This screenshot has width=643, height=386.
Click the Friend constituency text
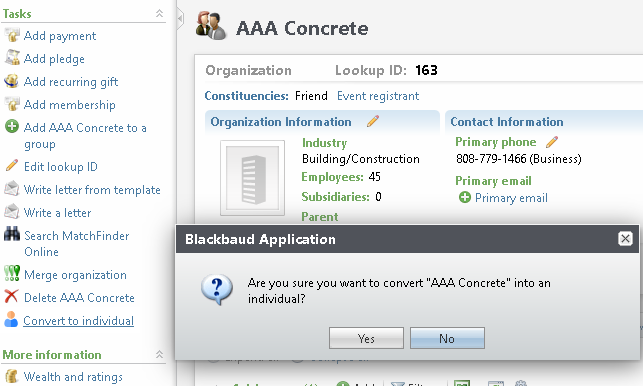tap(311, 96)
